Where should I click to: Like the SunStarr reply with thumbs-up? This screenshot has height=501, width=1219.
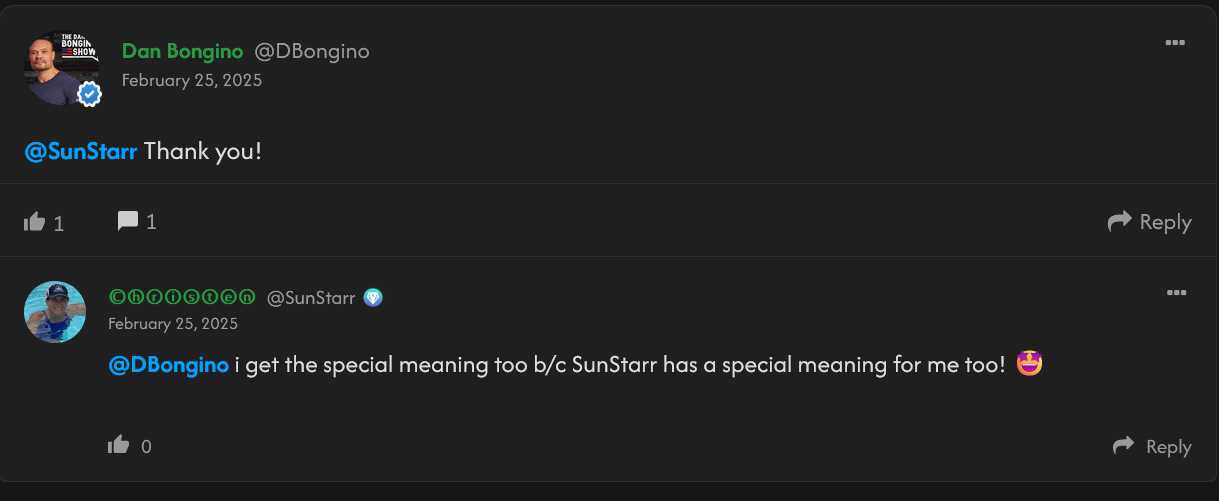pyautogui.click(x=119, y=445)
